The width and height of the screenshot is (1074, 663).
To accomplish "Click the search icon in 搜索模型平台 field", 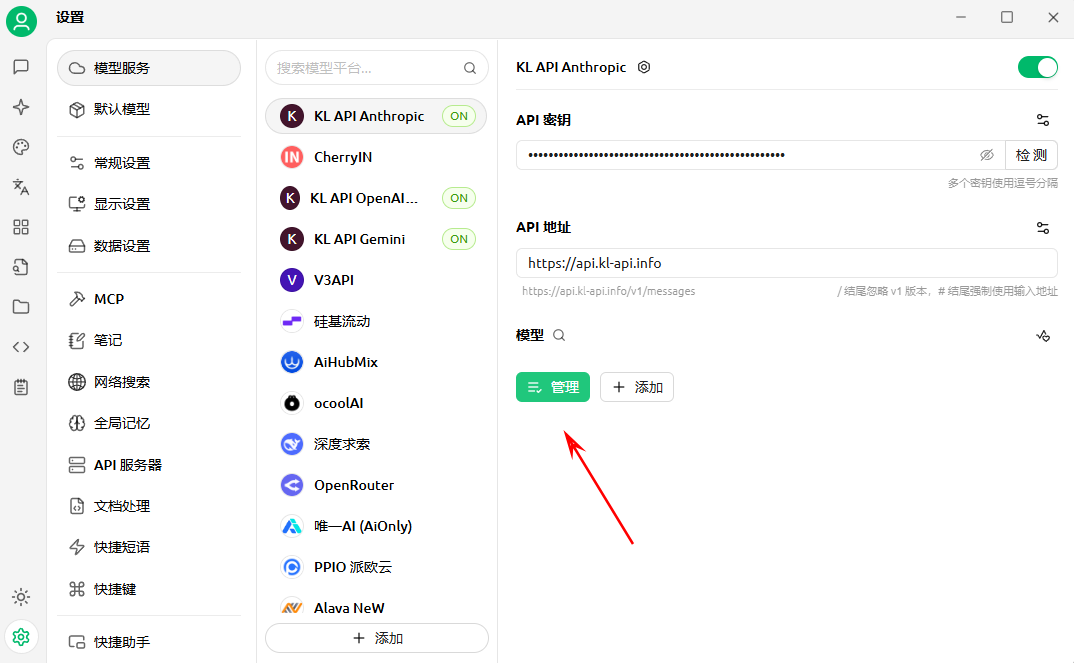I will pos(469,68).
